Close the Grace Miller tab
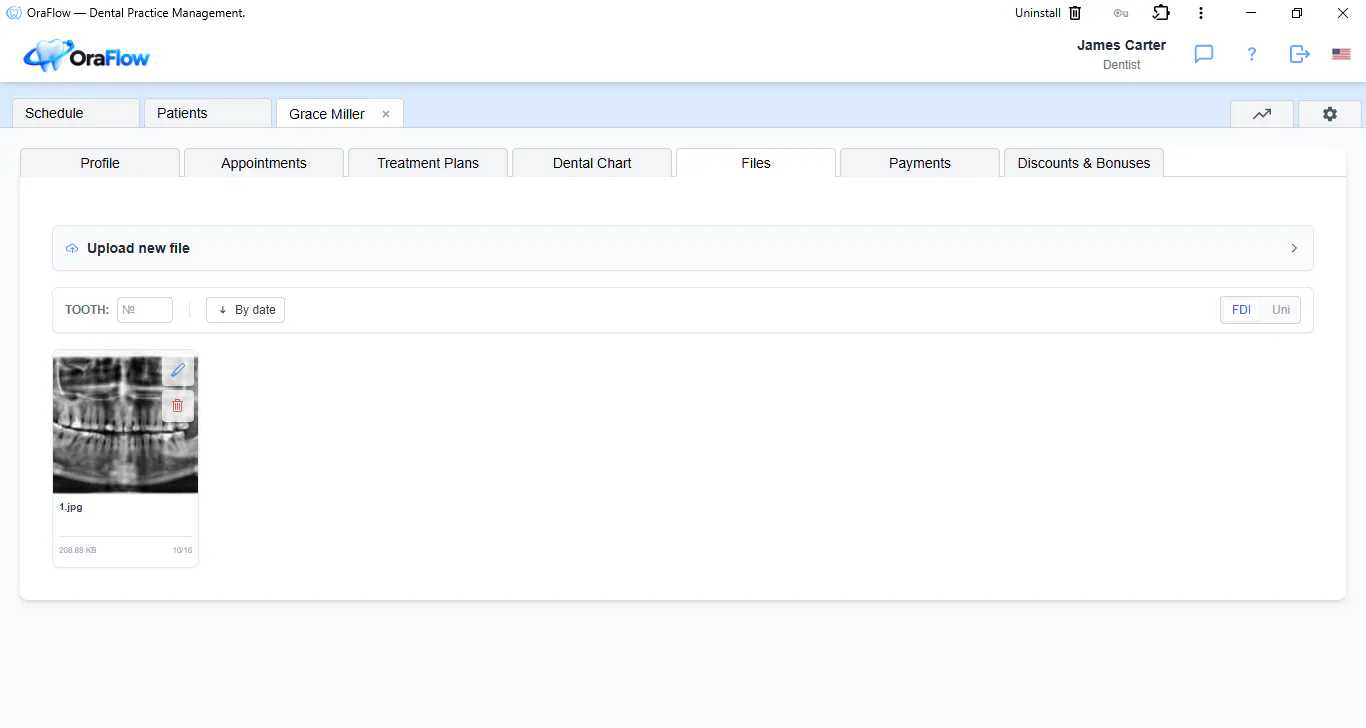1366x728 pixels. 386,114
